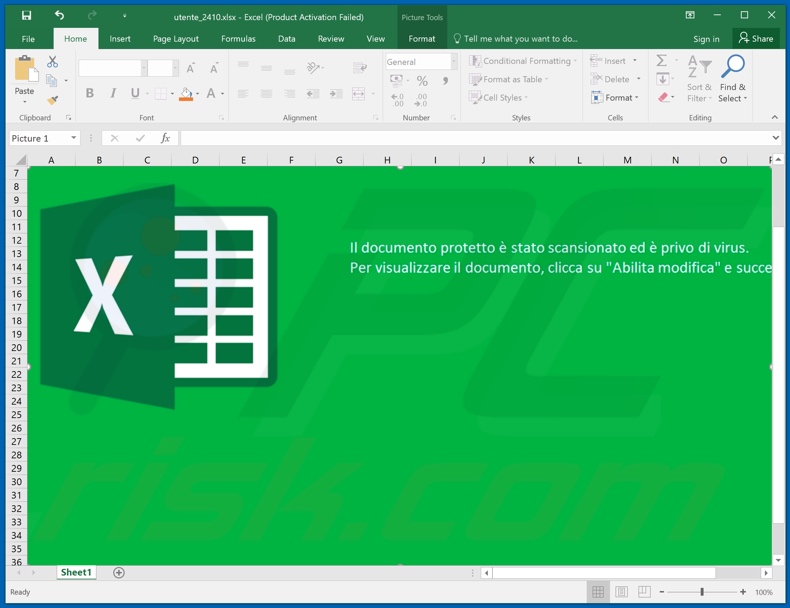The width and height of the screenshot is (790, 608).
Task: Apply Comma Style format
Action: point(445,81)
